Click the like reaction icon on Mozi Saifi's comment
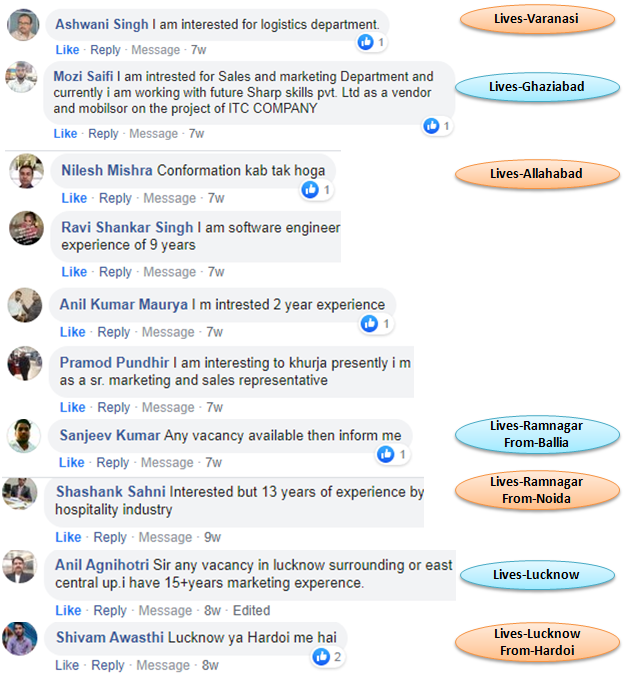The width and height of the screenshot is (626, 674). (431, 126)
